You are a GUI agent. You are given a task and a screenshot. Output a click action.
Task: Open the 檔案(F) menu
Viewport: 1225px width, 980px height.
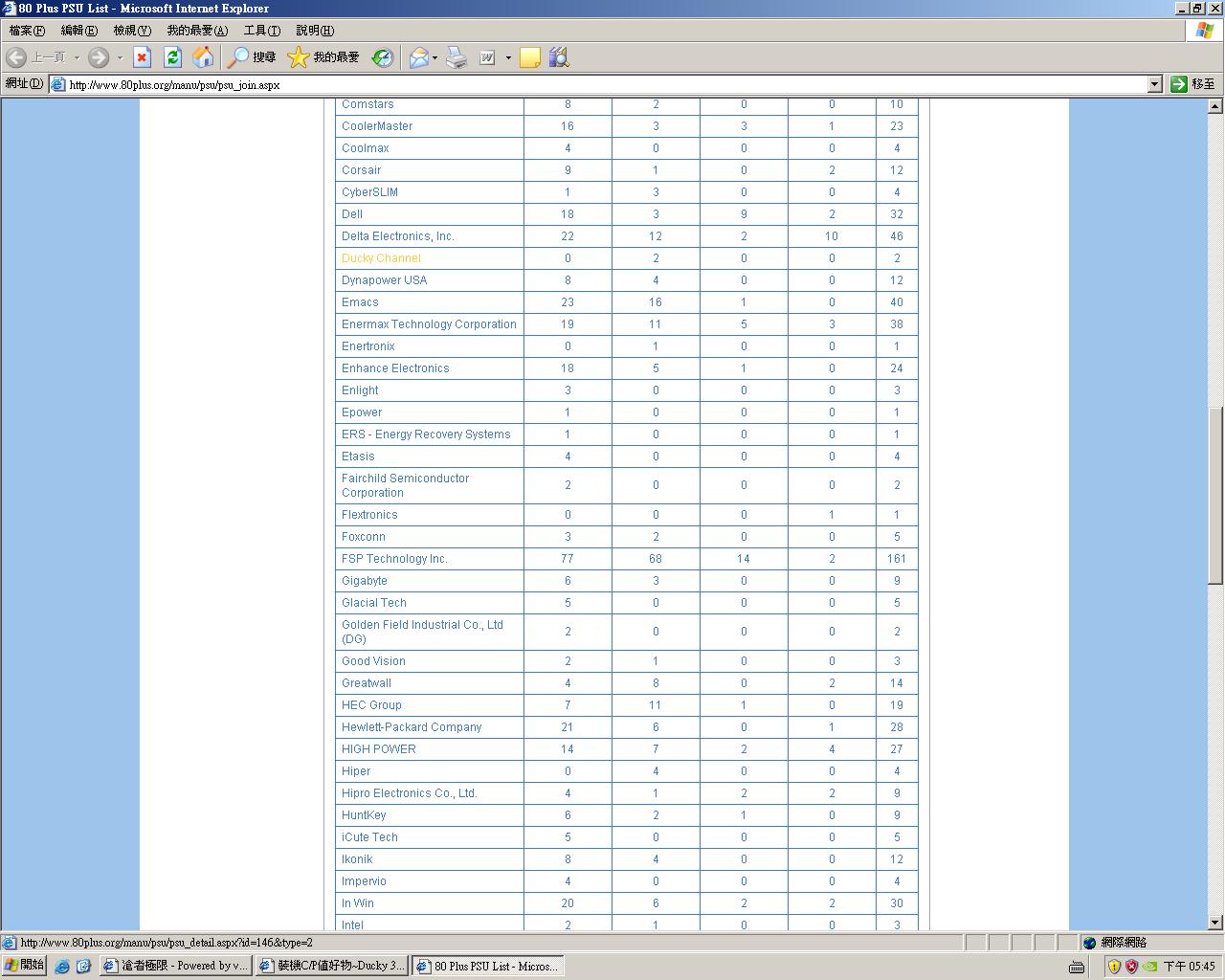click(27, 31)
